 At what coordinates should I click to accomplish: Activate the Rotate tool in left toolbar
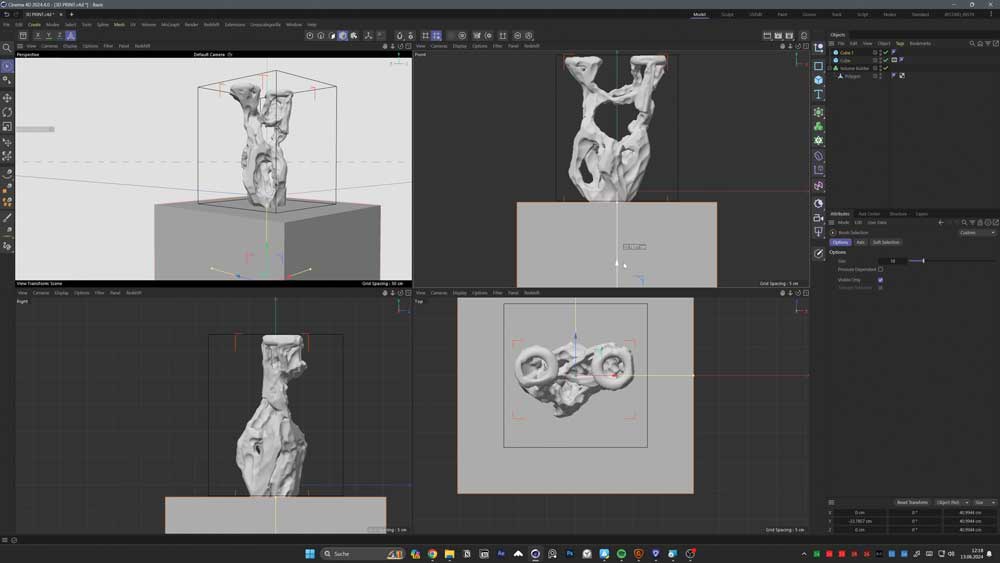[7, 113]
